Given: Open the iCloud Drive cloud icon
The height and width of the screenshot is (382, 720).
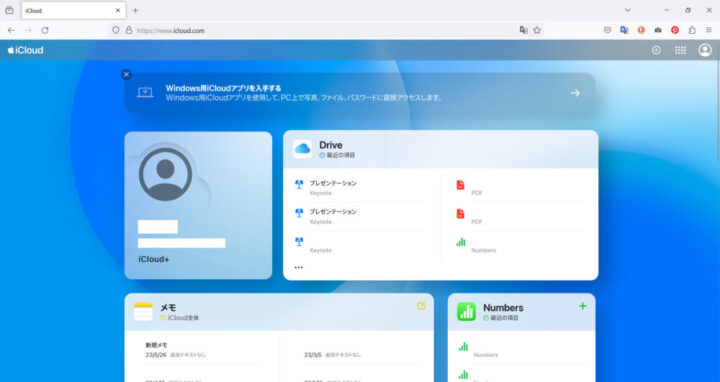Looking at the screenshot, I should click(x=302, y=149).
